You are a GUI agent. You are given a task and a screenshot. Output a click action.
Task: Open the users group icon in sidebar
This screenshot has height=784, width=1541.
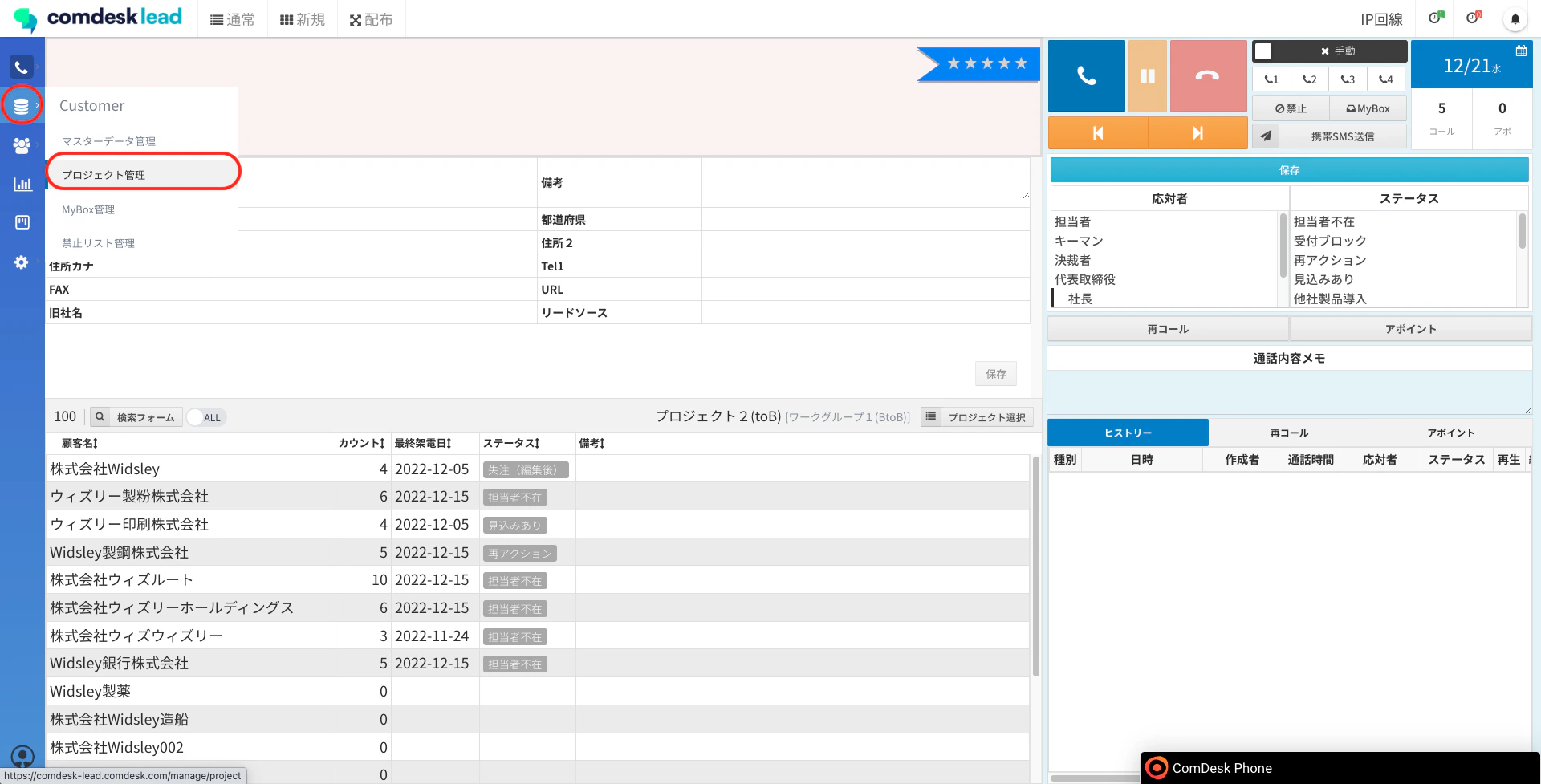click(x=22, y=145)
